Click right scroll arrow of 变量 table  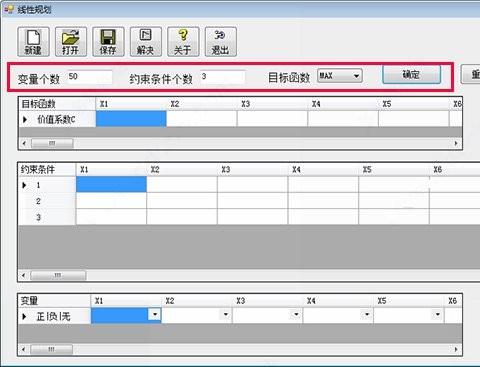pyautogui.click(x=456, y=349)
